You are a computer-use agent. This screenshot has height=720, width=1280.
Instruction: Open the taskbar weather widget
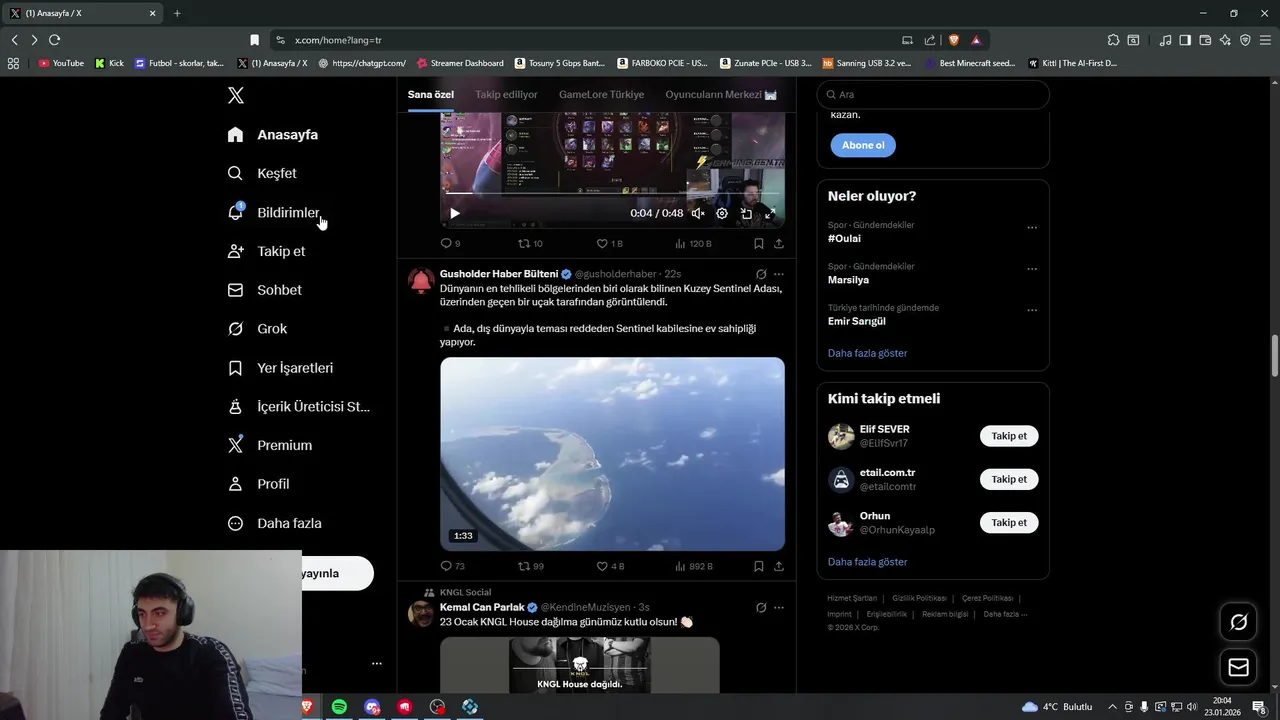(1057, 707)
